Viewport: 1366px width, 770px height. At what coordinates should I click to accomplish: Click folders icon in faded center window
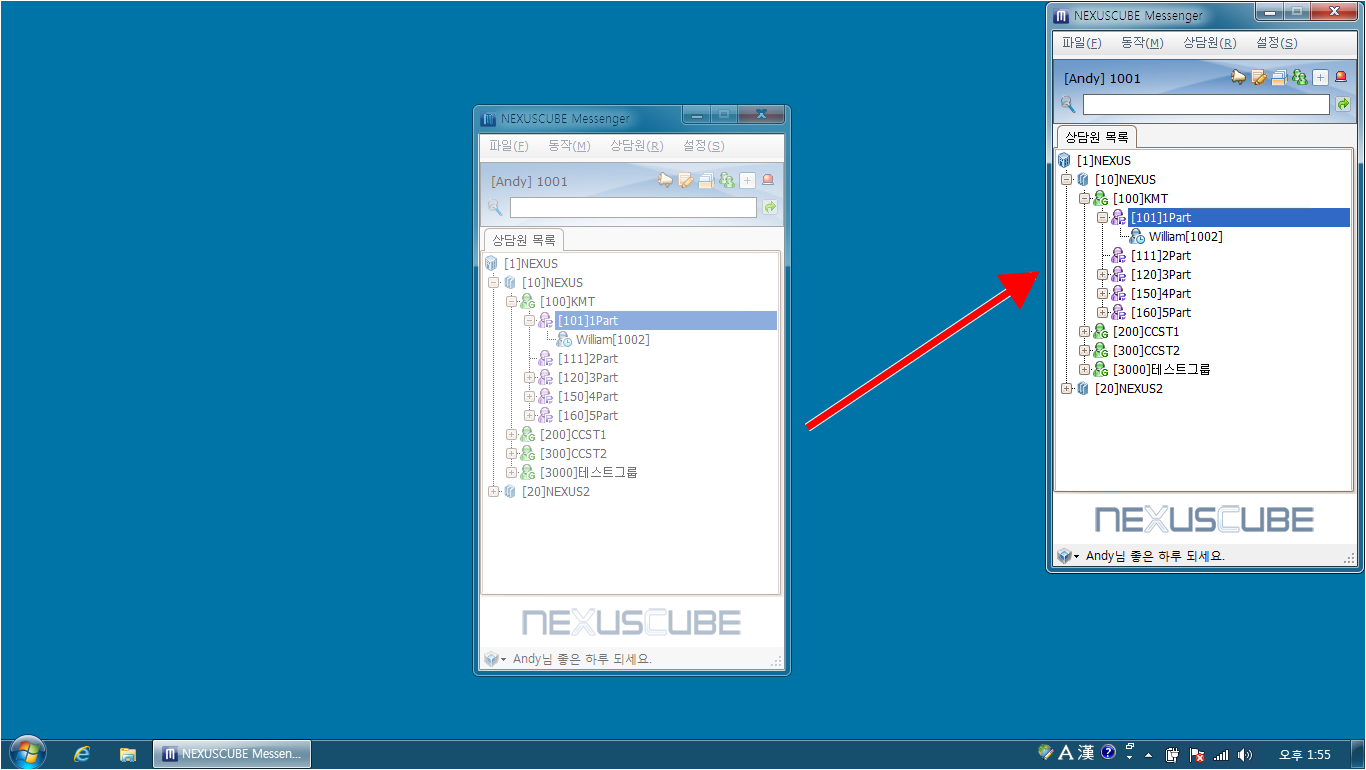click(x=706, y=180)
